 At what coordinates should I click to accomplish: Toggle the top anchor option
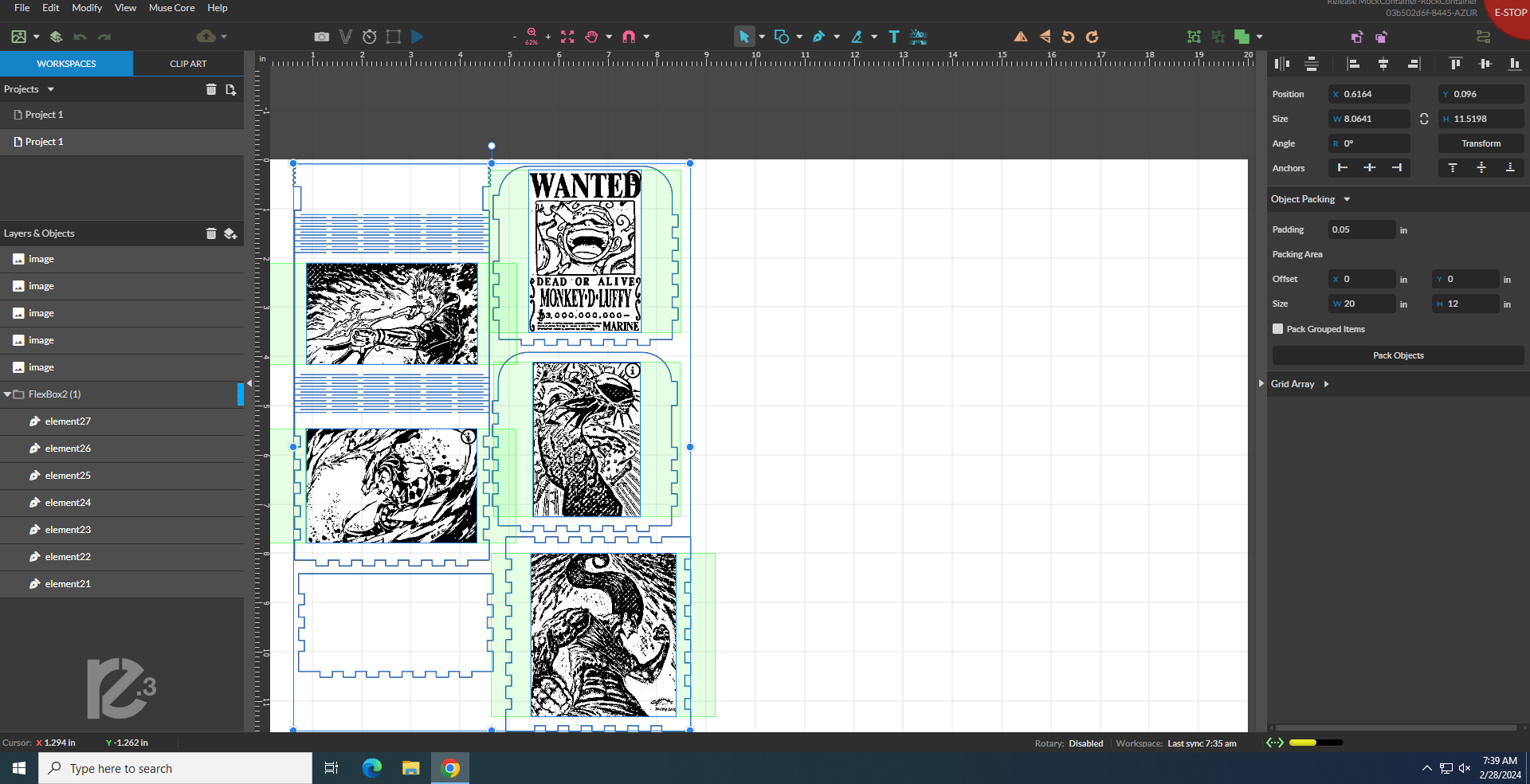pos(1453,168)
